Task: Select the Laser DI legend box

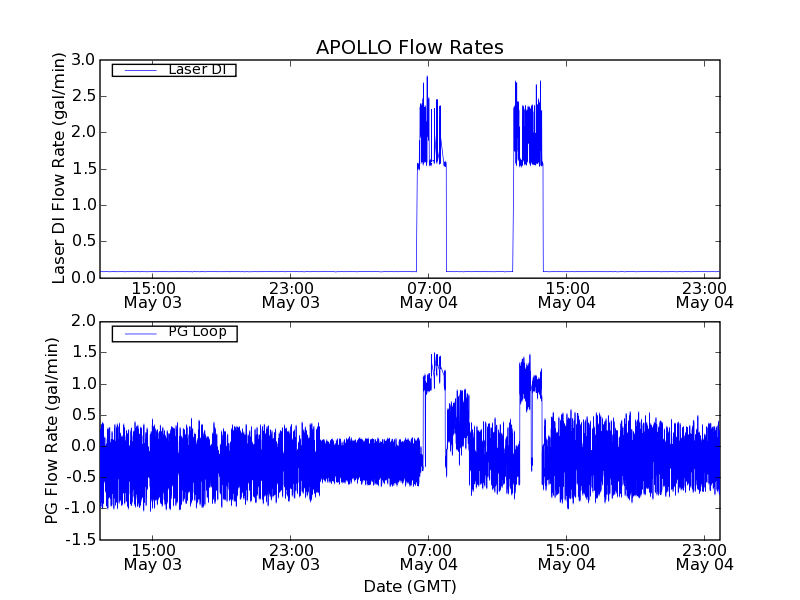Action: (173, 70)
